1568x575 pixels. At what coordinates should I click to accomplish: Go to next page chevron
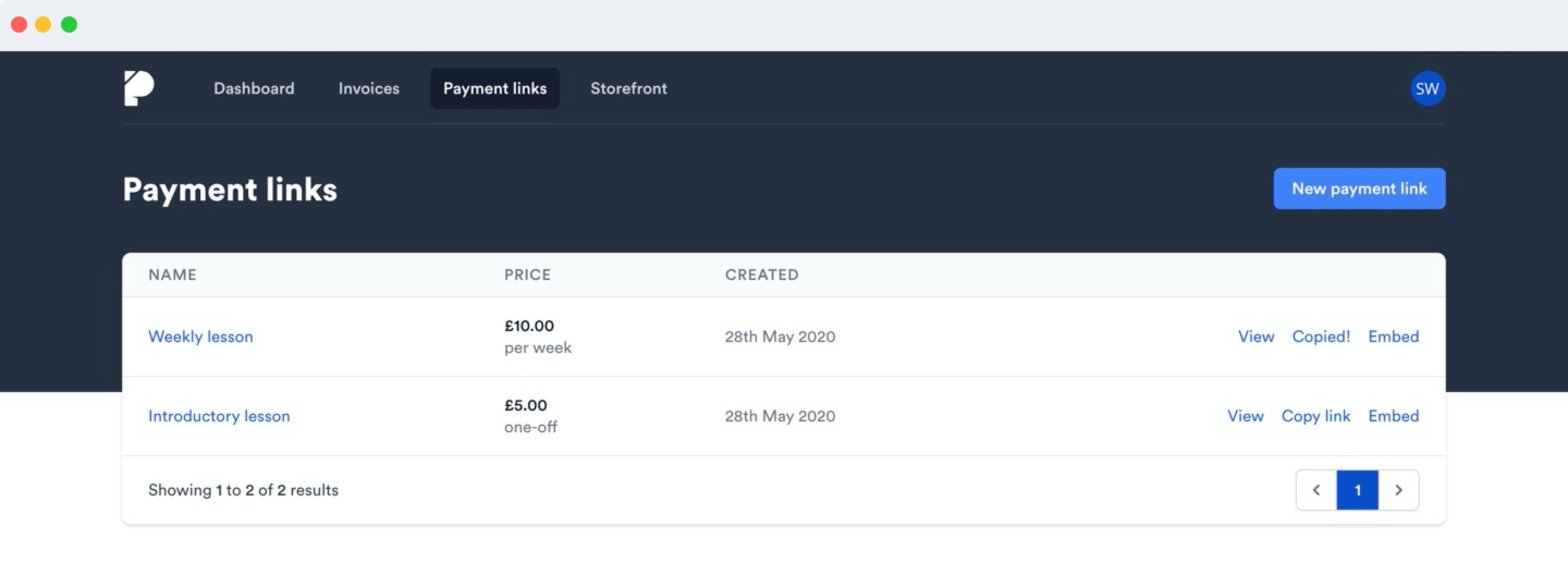coord(1399,490)
